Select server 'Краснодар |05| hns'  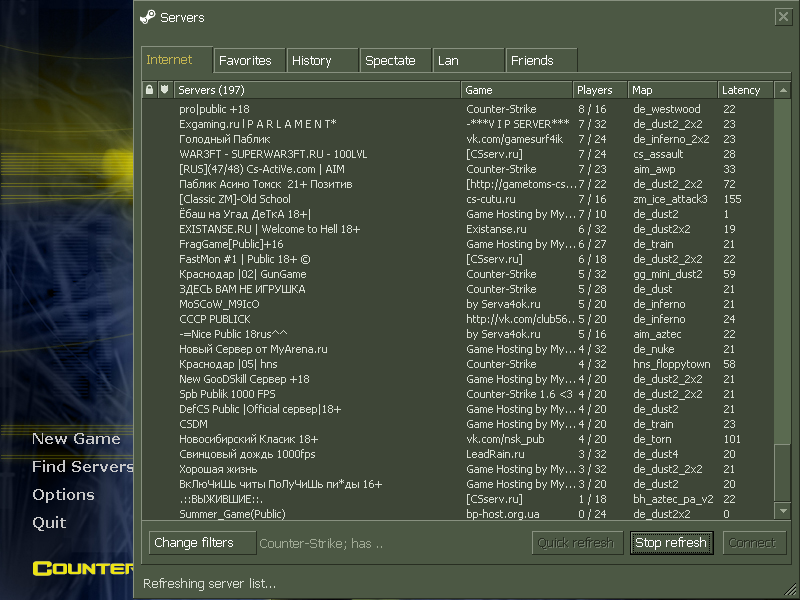click(458, 364)
